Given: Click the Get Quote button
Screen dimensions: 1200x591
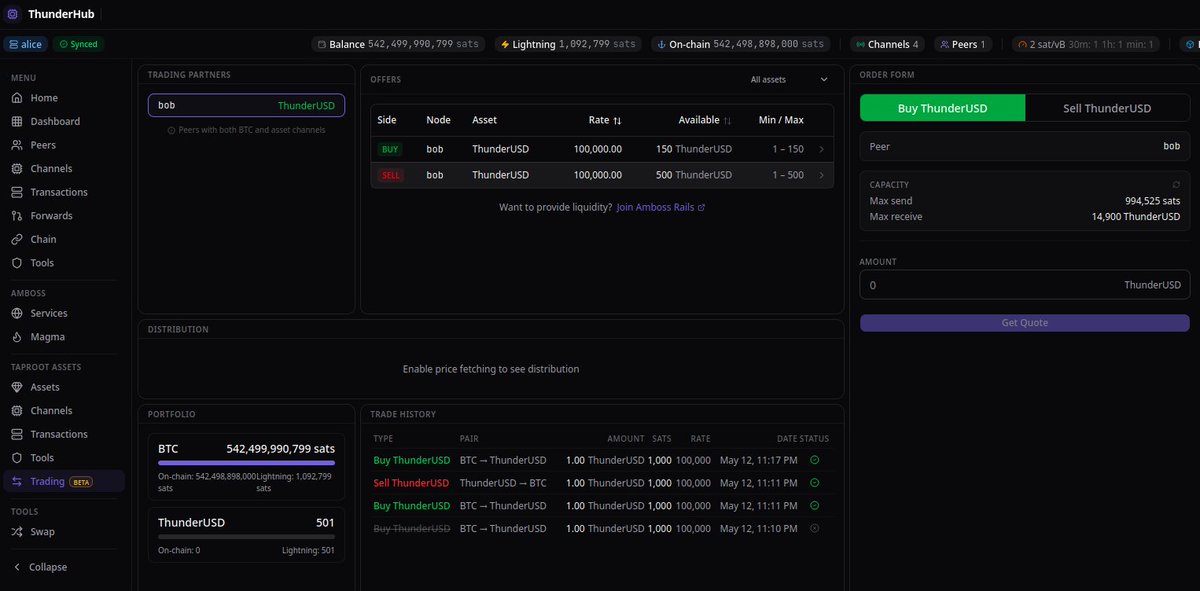Looking at the screenshot, I should [x=1025, y=323].
